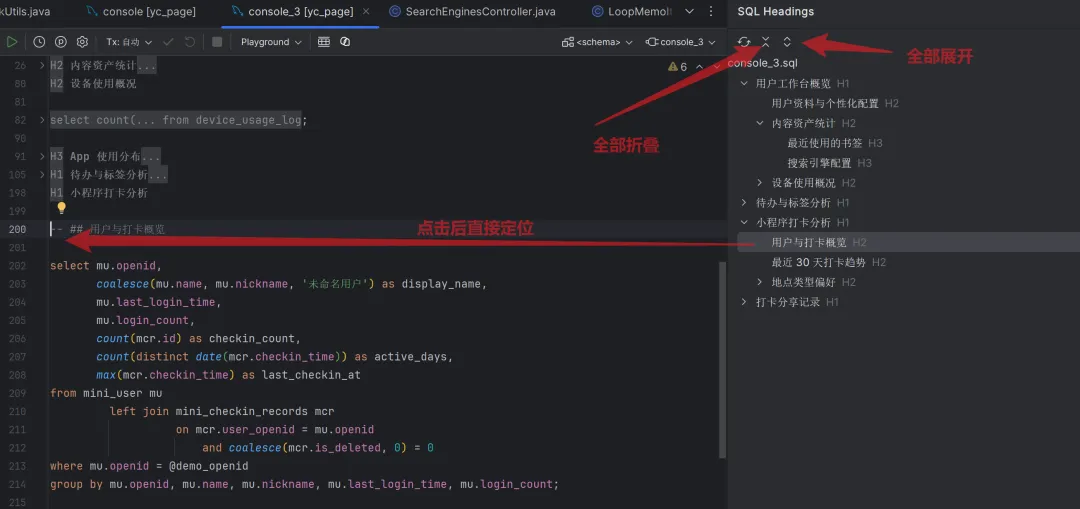Expand all headings in SQL Headings
This screenshot has width=1080, height=509.
787,42
